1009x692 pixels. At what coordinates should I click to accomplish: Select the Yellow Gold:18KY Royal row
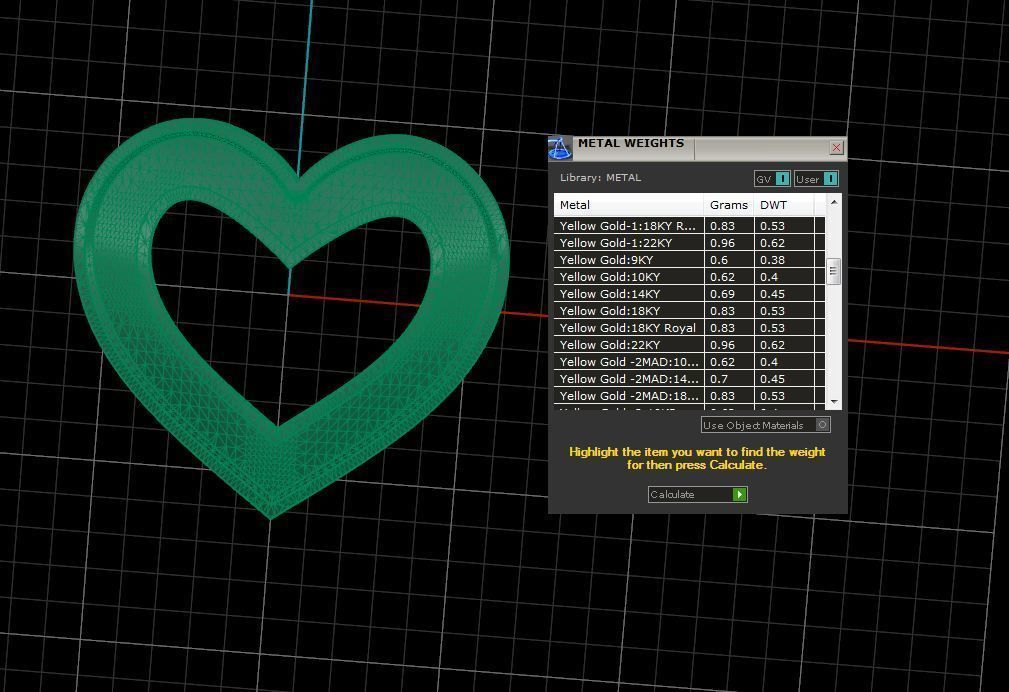[x=689, y=328]
